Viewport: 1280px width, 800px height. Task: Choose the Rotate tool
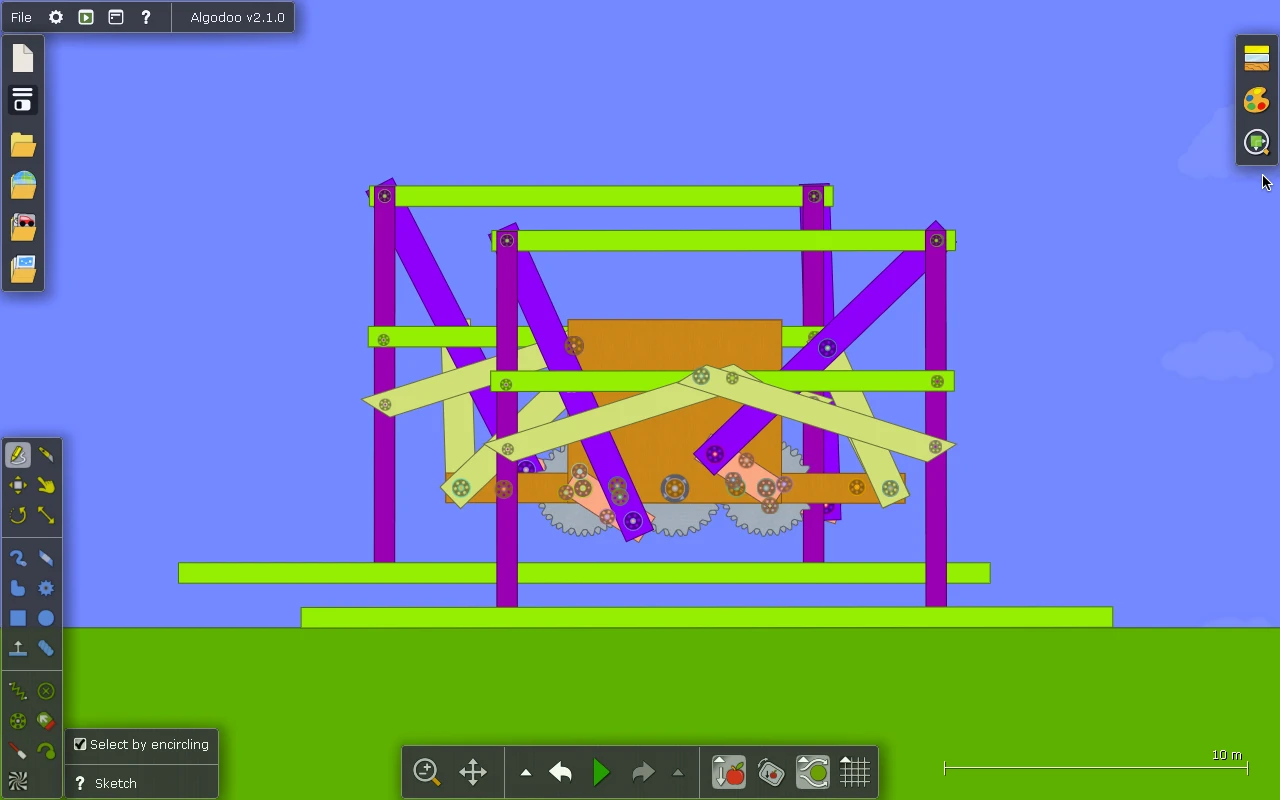[18, 515]
